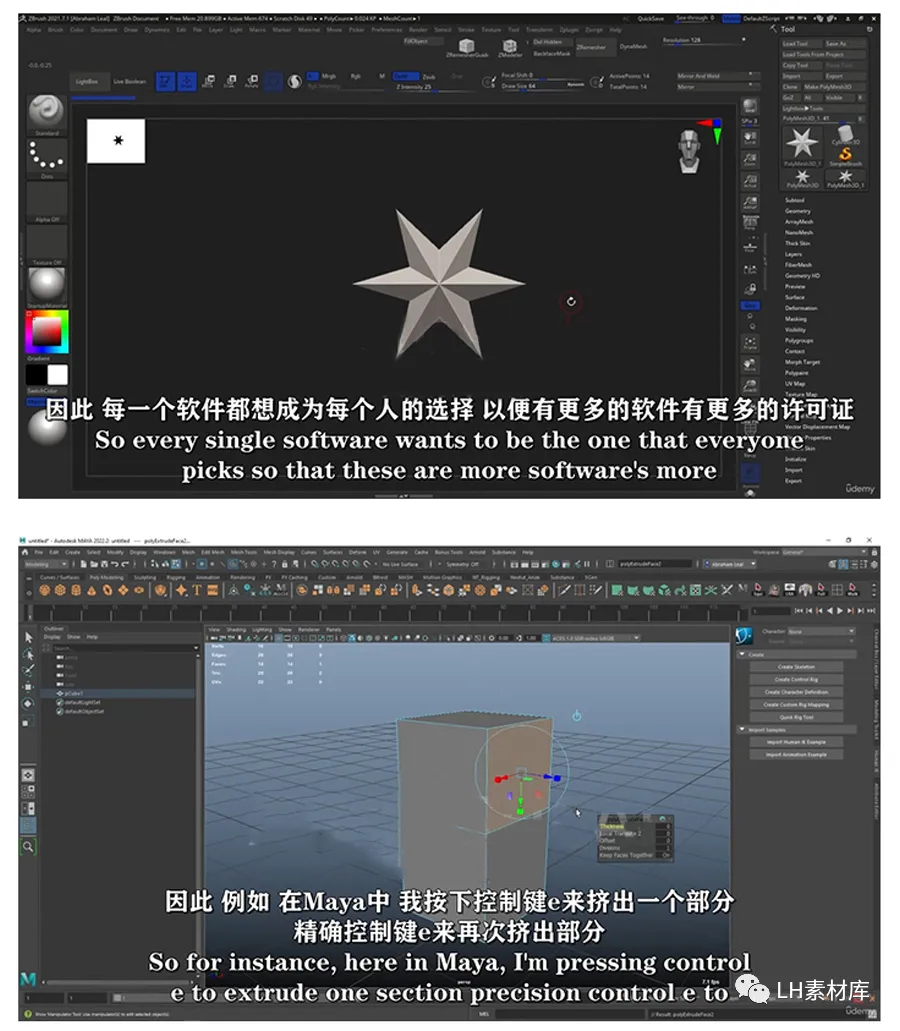Viewport: 900px width, 1031px height.
Task: Click the HumanIK logo icon in Maya
Action: click(744, 636)
